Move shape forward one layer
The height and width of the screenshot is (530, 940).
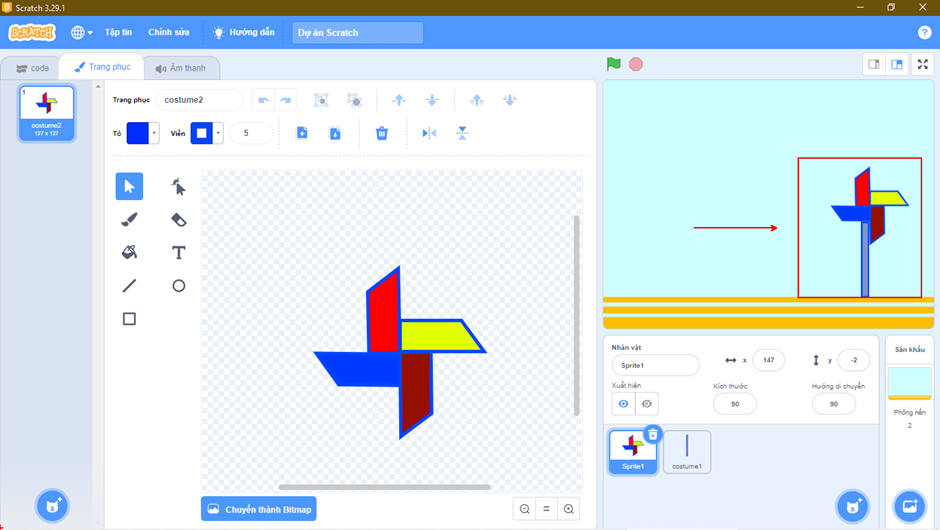pyautogui.click(x=399, y=100)
